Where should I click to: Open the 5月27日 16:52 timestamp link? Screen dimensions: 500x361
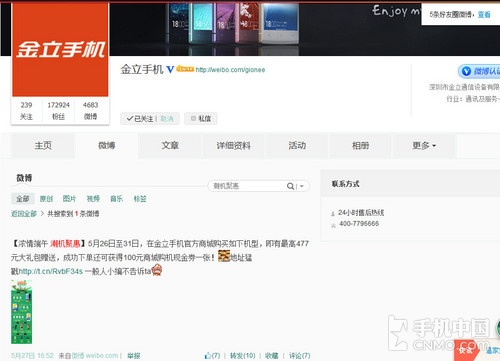point(32,356)
